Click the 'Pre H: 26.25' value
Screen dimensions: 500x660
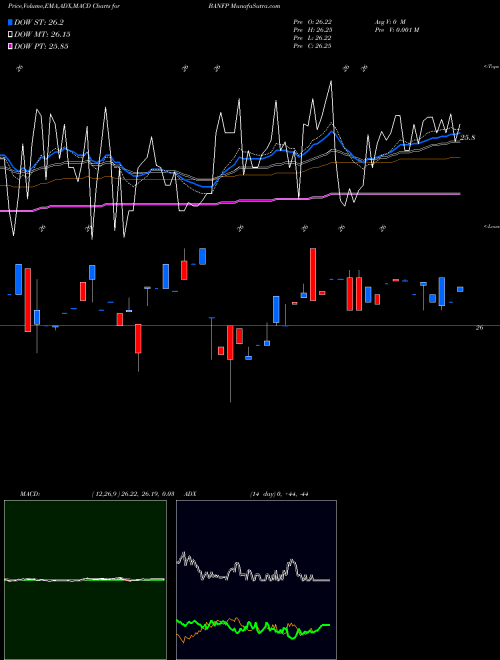pyautogui.click(x=312, y=30)
